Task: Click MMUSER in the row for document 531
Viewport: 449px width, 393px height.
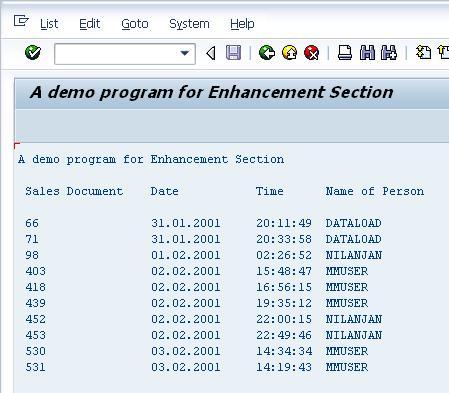Action: point(347,367)
